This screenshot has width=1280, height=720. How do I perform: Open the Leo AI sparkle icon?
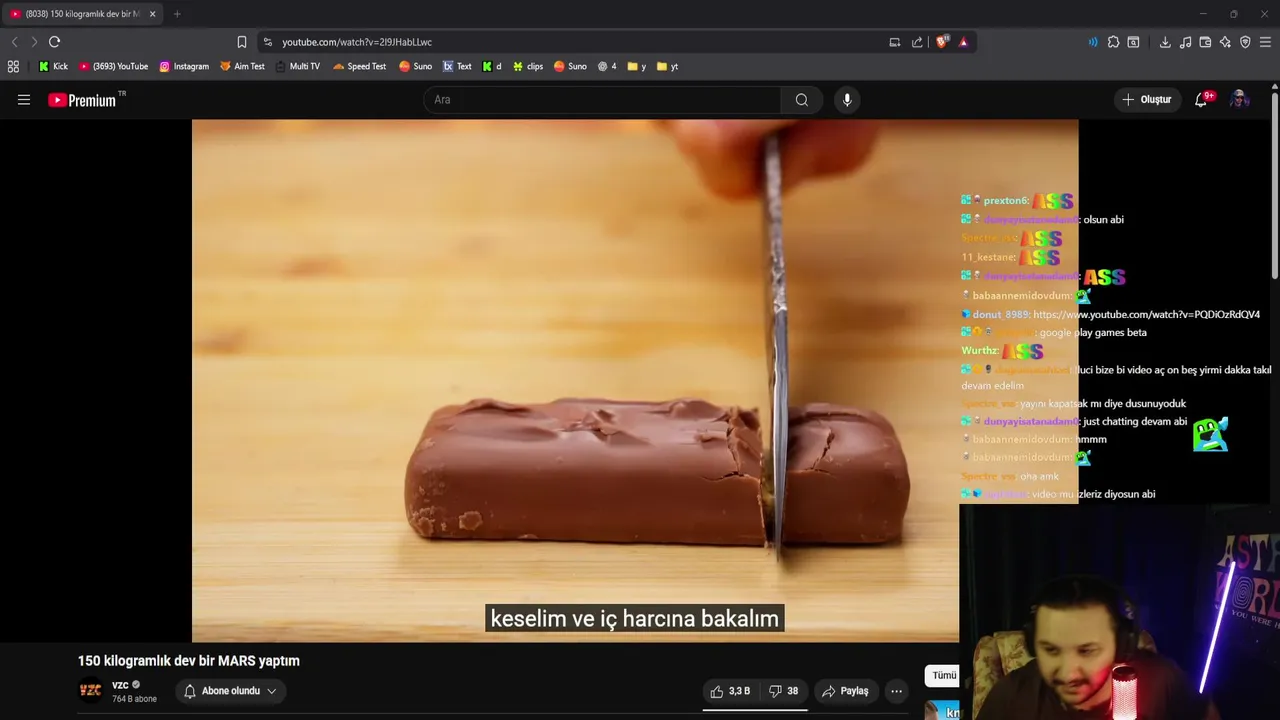[1225, 42]
